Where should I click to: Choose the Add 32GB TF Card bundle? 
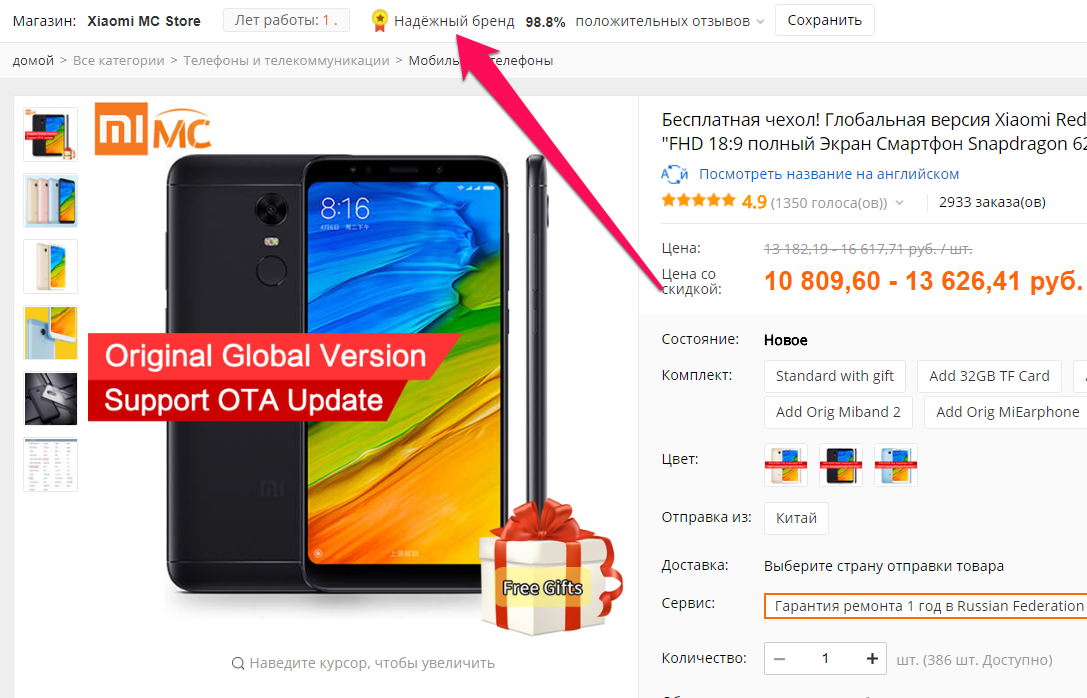(x=989, y=376)
